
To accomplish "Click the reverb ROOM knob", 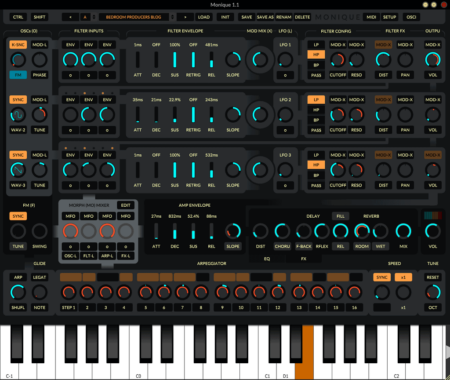I will point(362,231).
